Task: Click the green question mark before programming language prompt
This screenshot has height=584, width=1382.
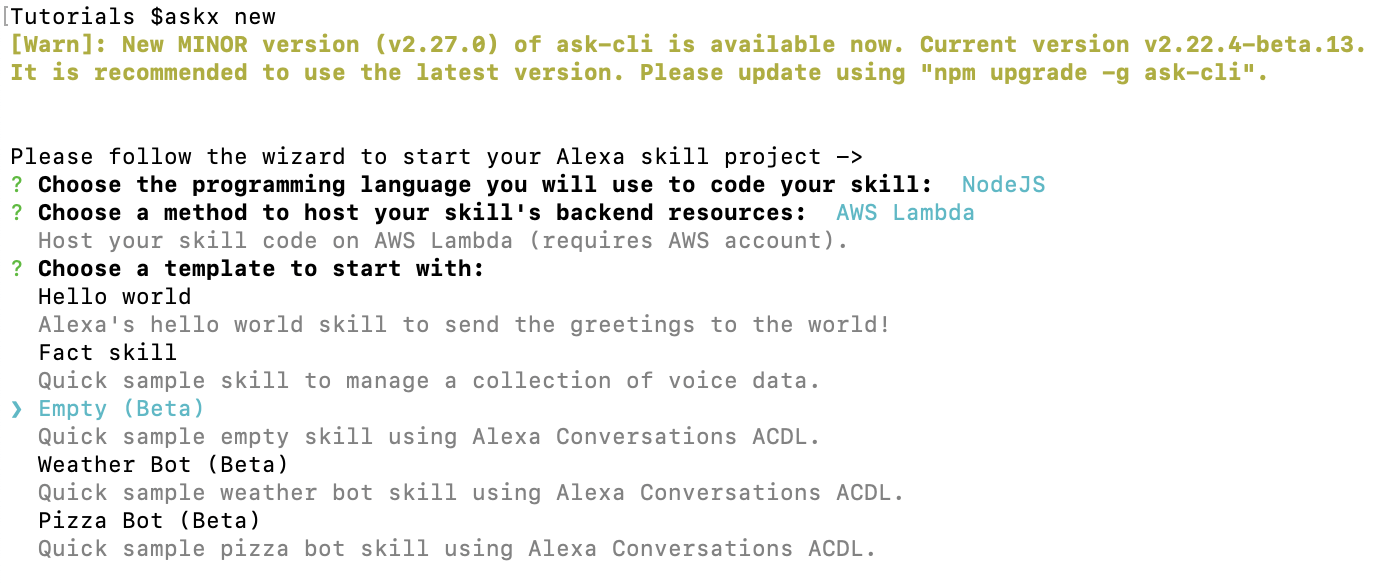Action: pyautogui.click(x=17, y=185)
